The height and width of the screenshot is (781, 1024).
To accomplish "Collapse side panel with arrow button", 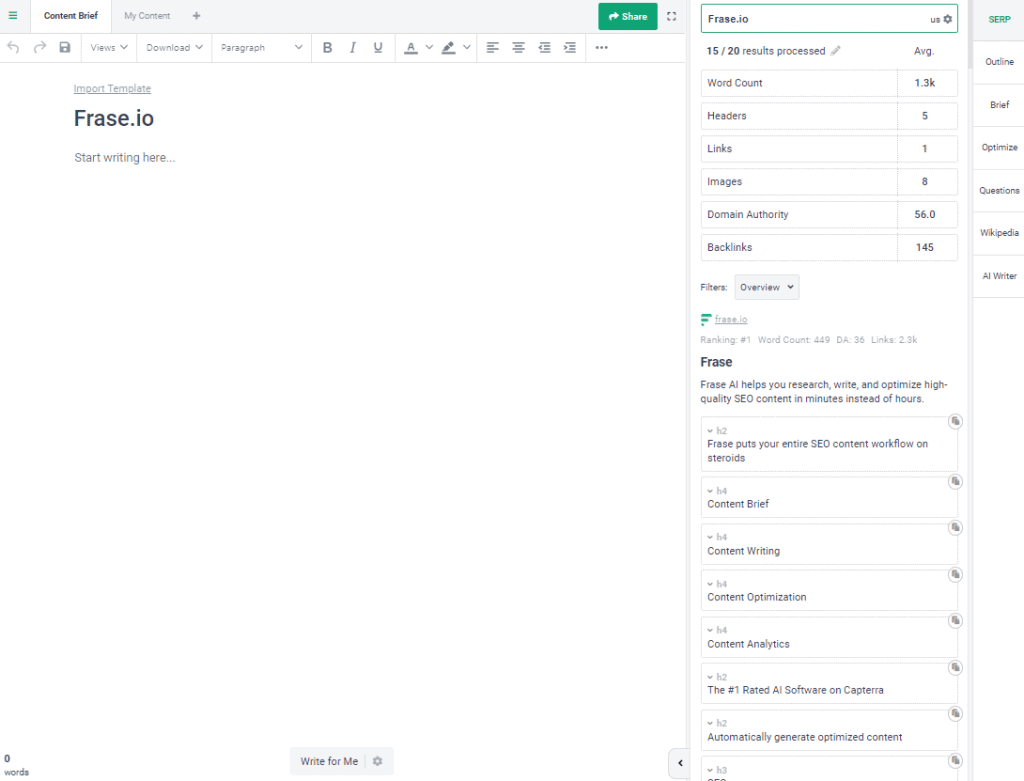I will [x=680, y=763].
